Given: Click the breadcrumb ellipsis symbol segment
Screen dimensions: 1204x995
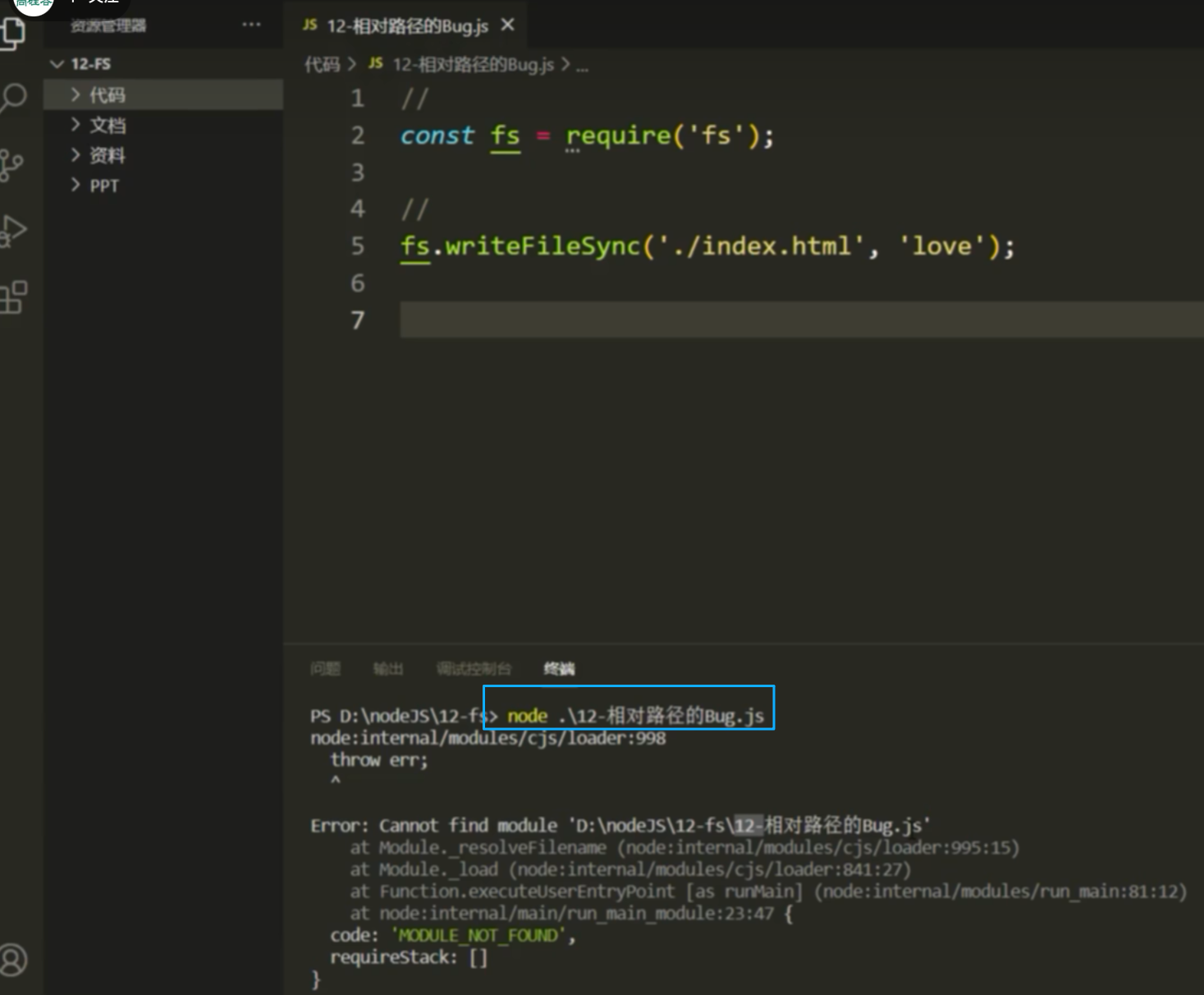Looking at the screenshot, I should (582, 66).
